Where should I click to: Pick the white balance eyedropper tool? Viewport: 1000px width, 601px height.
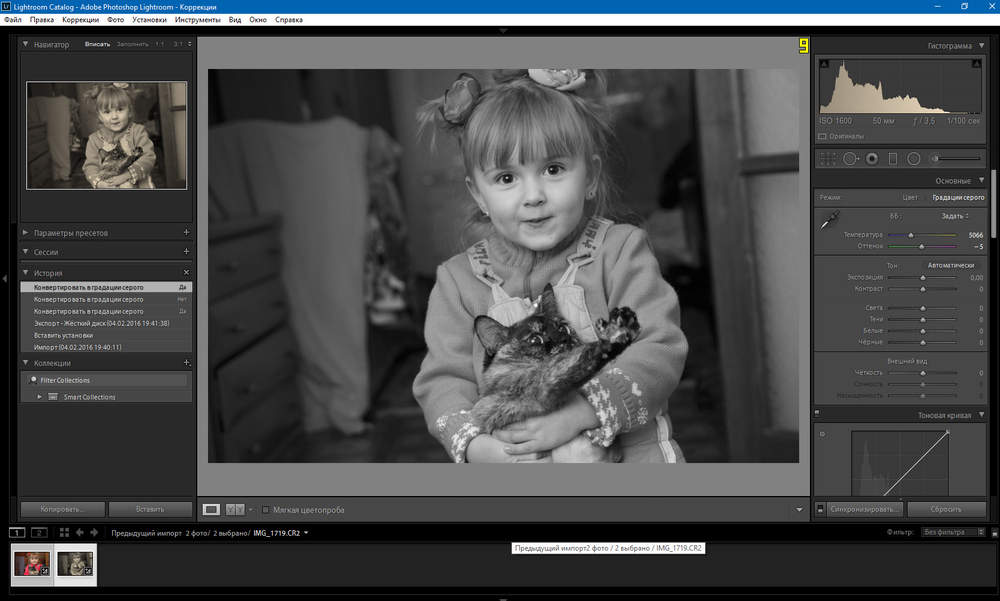pos(830,218)
